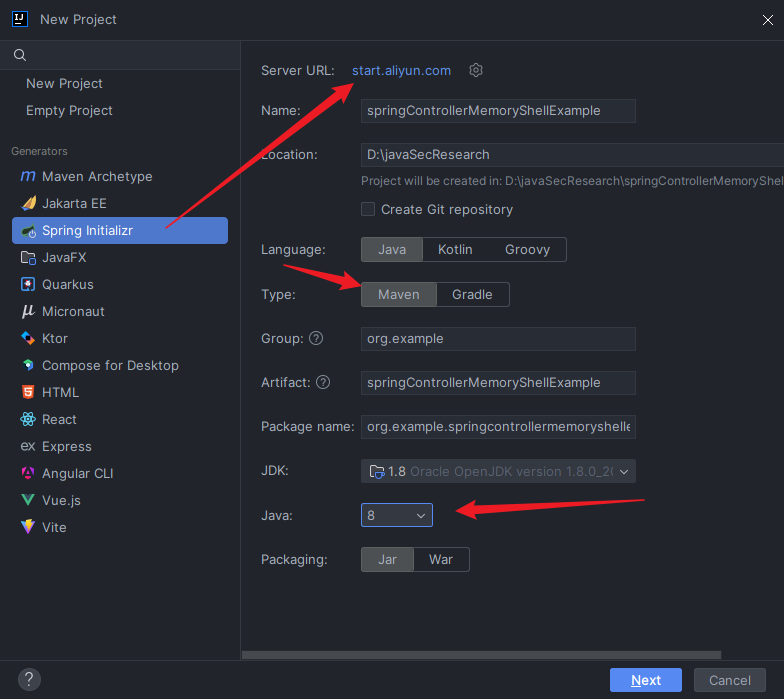Click the Cancel button

click(730, 680)
